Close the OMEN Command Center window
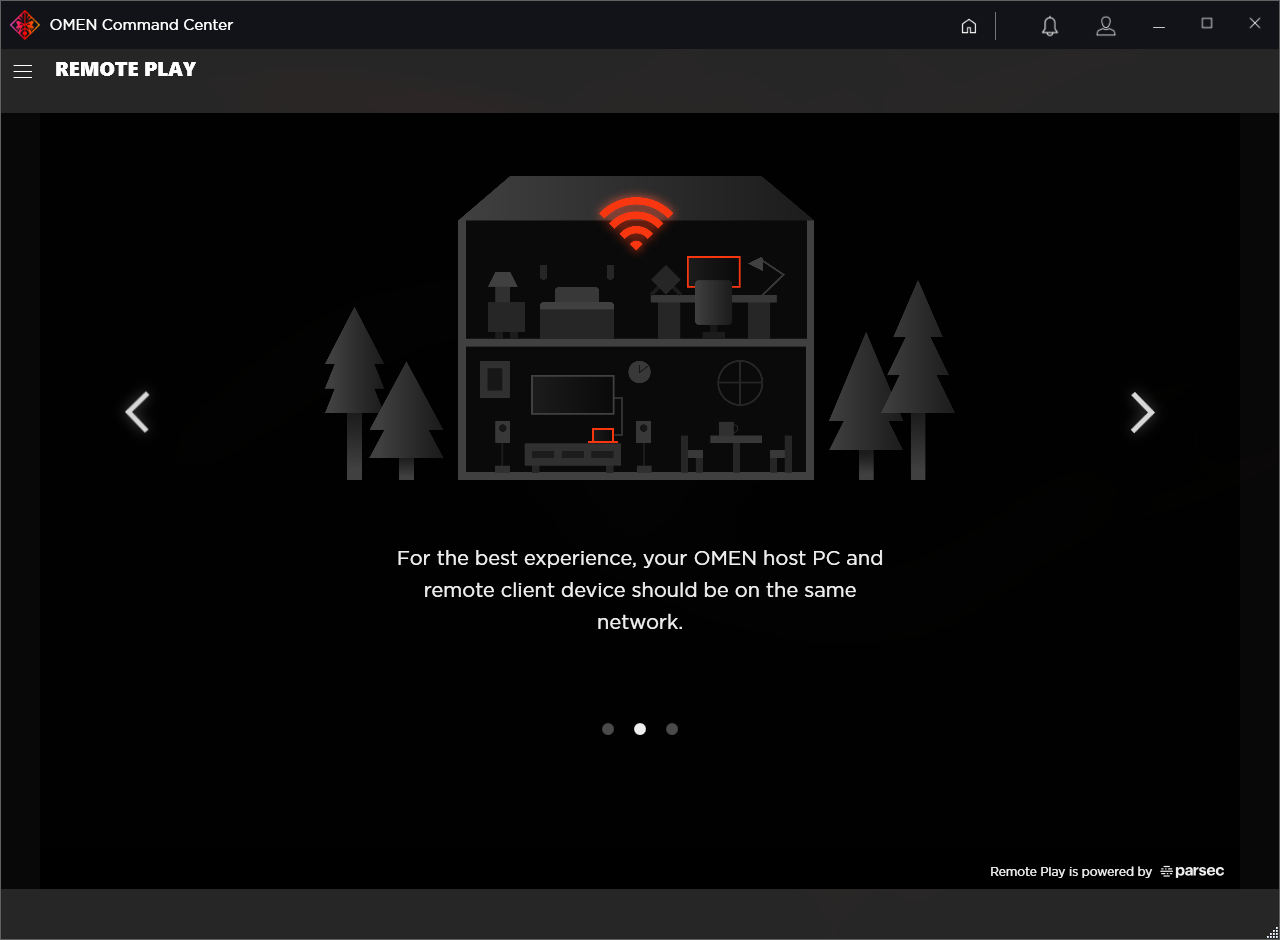Viewport: 1280px width, 940px height. click(x=1255, y=24)
